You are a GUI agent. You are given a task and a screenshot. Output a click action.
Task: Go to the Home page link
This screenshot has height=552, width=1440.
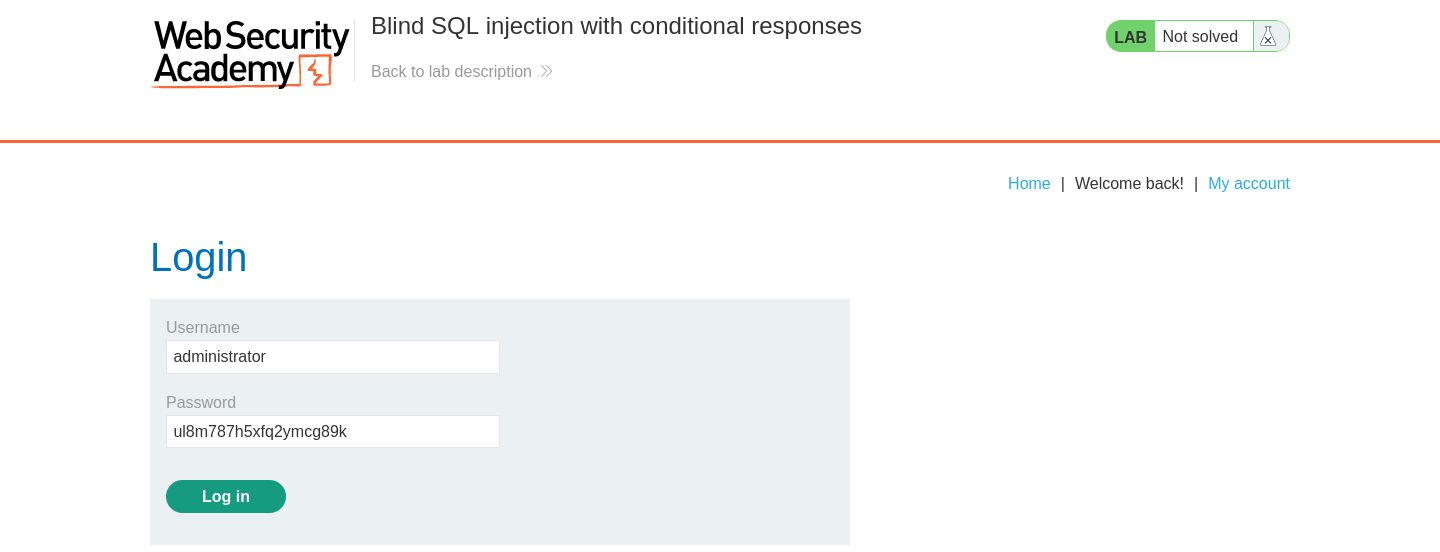[1029, 184]
